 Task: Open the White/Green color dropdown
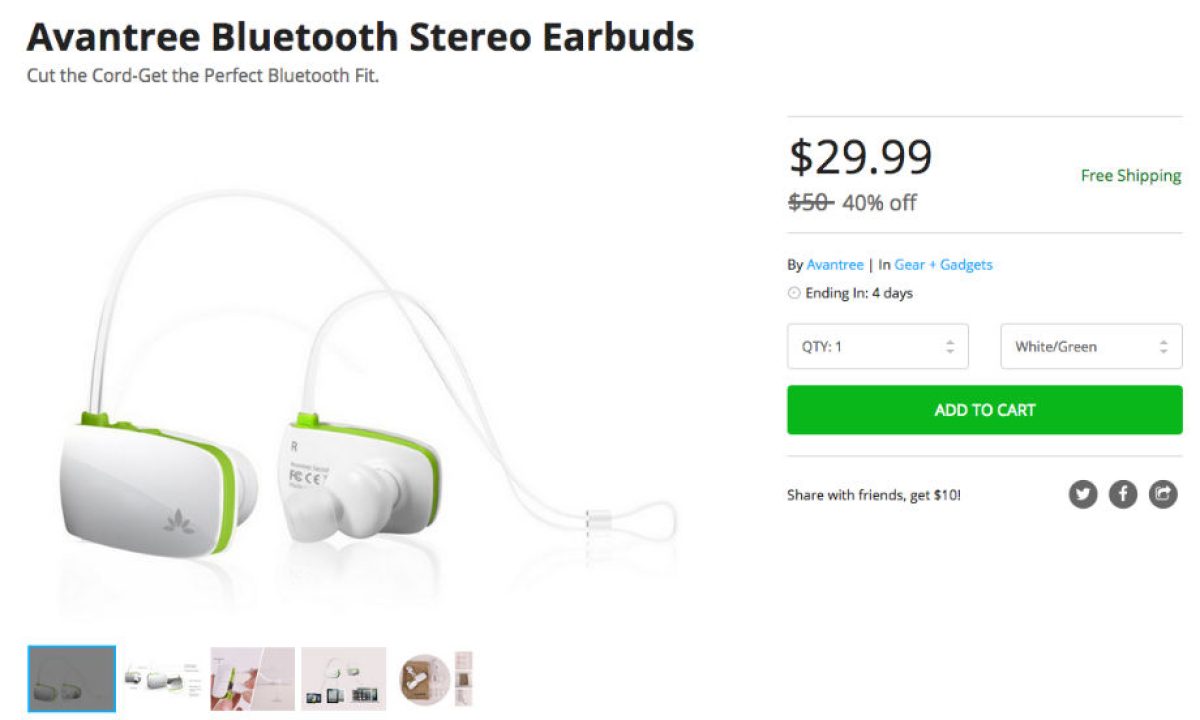pyautogui.click(x=1091, y=347)
